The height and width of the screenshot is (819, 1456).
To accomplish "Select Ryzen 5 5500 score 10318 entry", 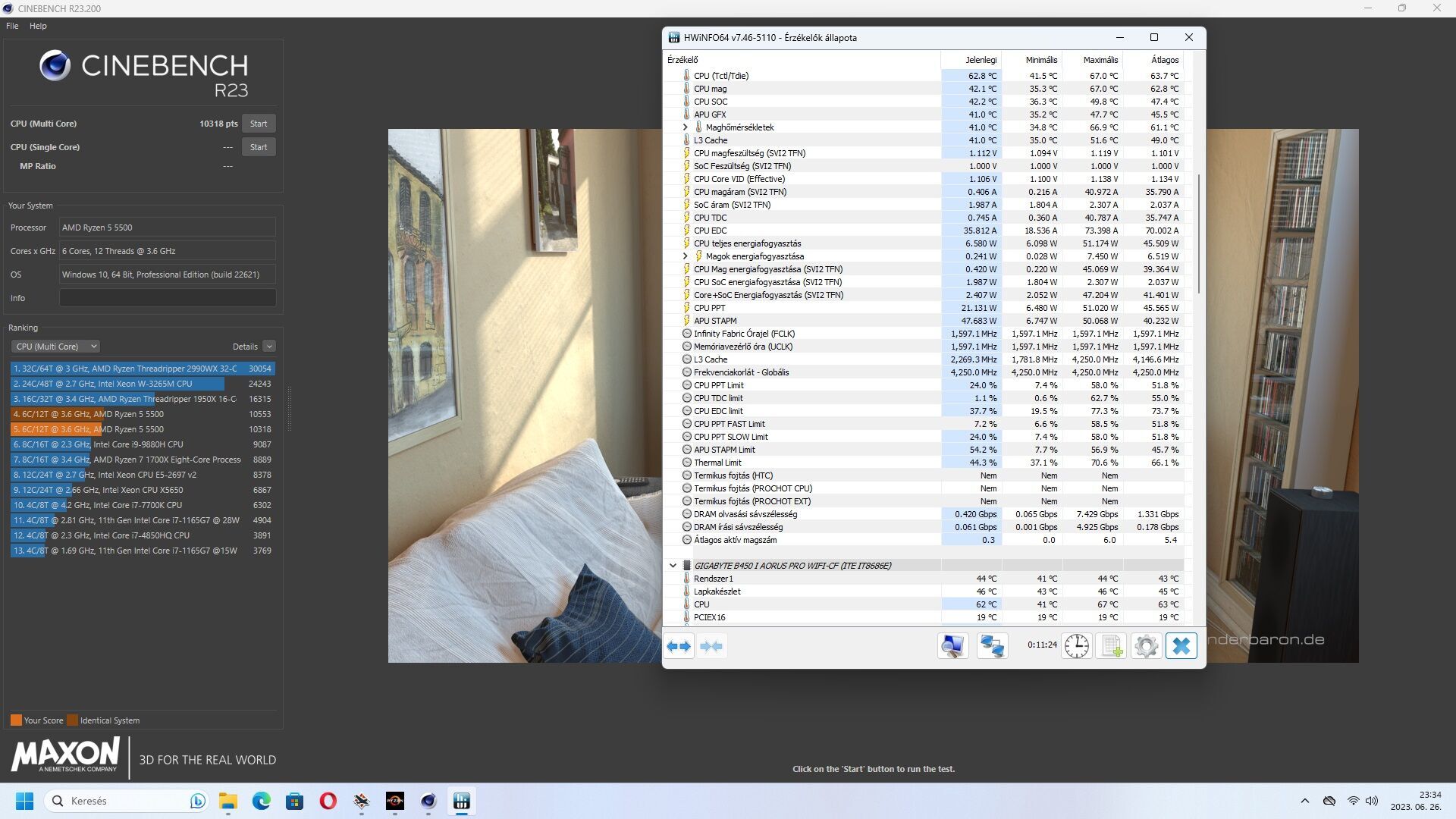I will point(143,429).
